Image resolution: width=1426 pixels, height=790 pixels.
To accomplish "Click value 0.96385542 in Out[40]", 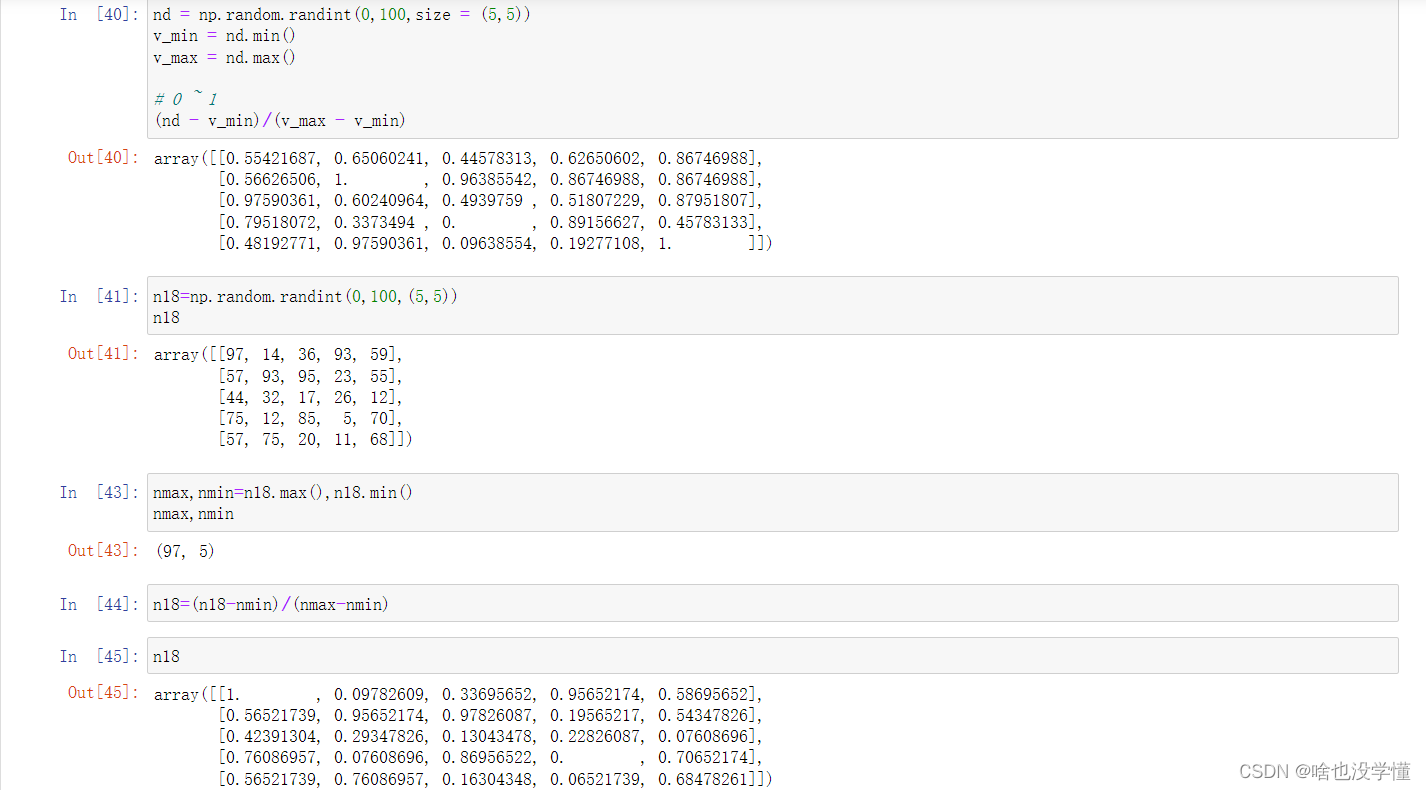I will (487, 179).
